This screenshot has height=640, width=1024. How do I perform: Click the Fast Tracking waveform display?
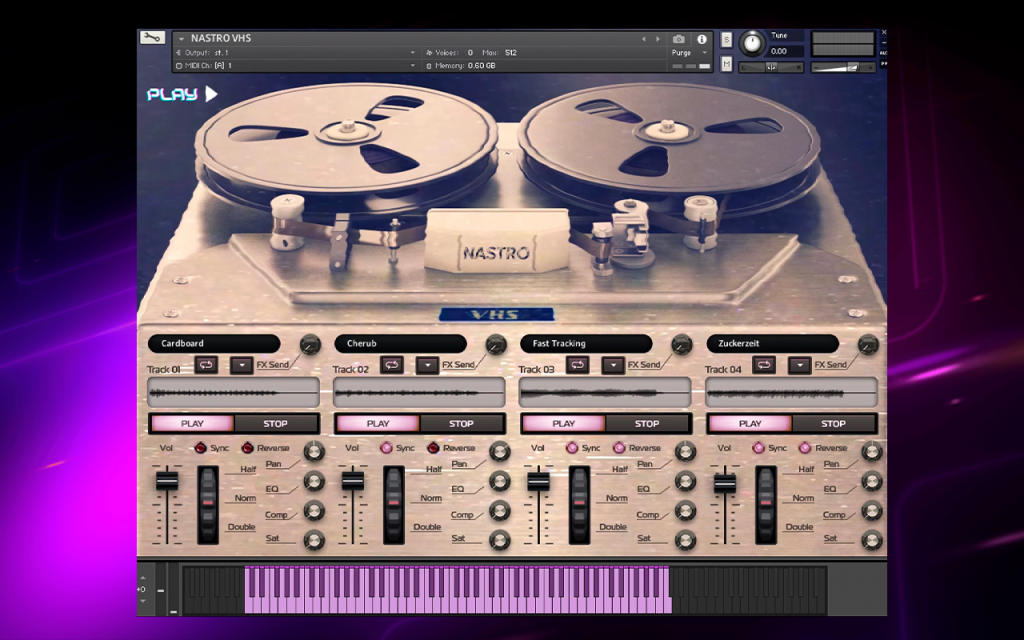pyautogui.click(x=605, y=393)
